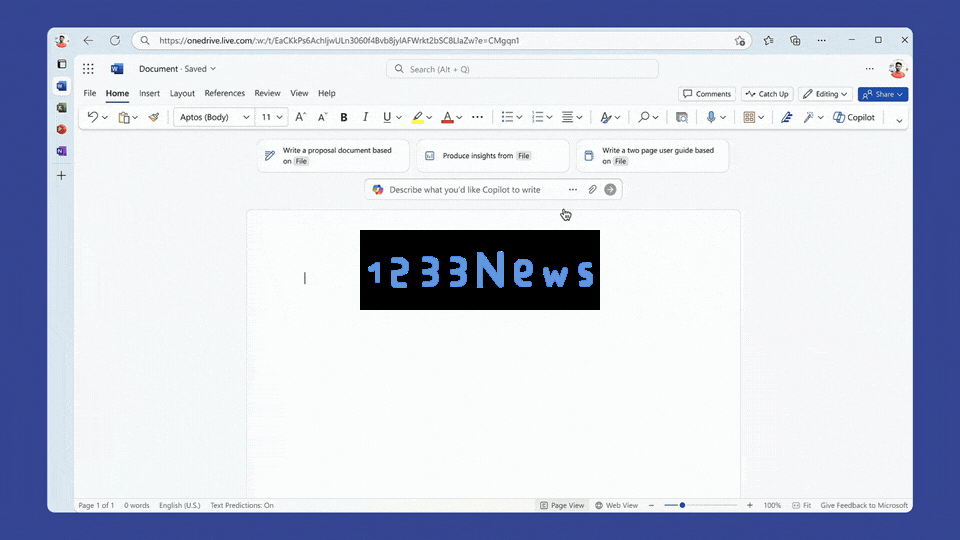Image resolution: width=960 pixels, height=540 pixels.
Task: Click the Catch Up button
Action: (767, 94)
